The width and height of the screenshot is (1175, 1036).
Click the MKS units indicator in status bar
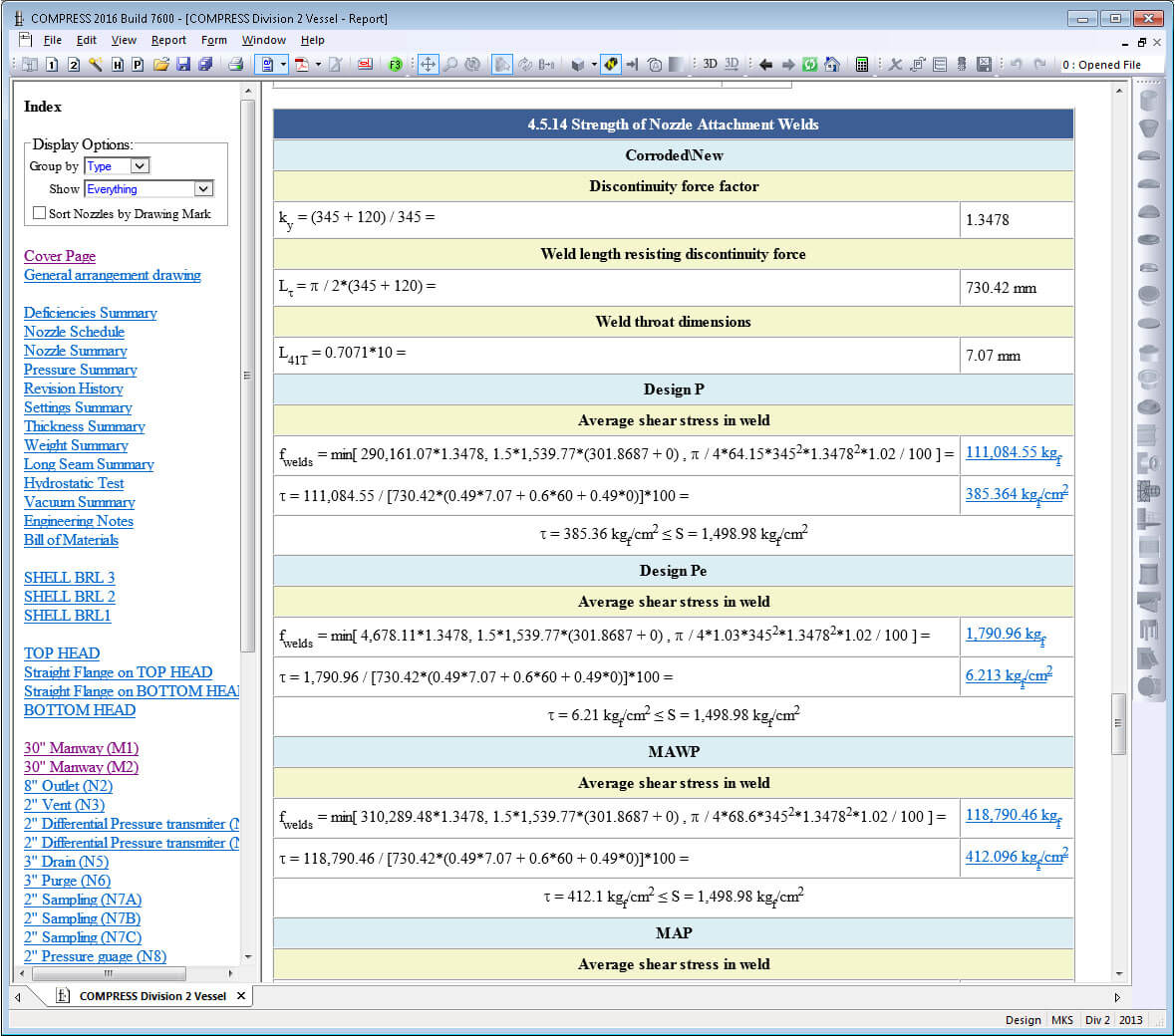pos(1062,1020)
